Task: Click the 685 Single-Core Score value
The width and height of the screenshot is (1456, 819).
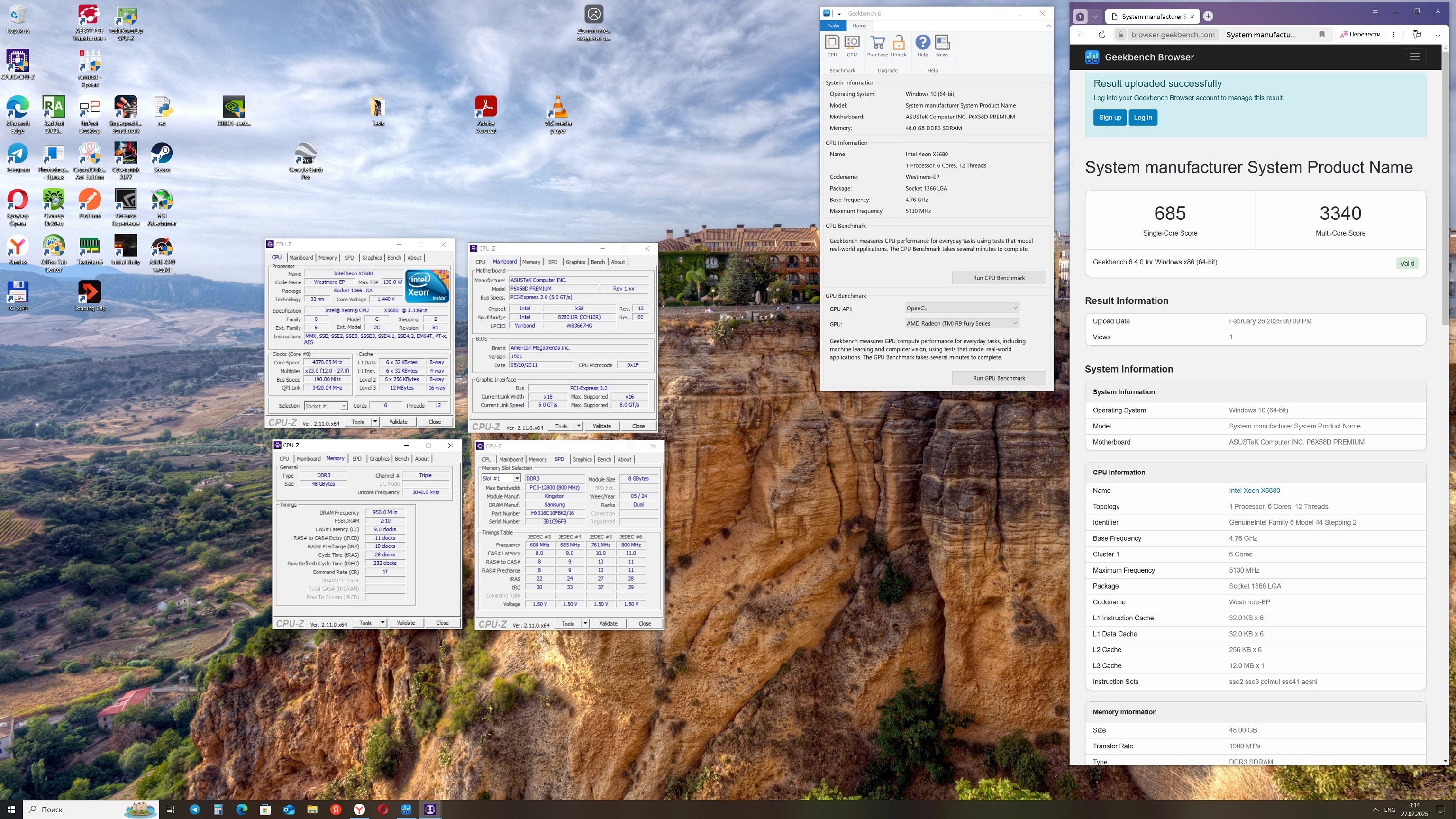Action: pyautogui.click(x=1170, y=213)
